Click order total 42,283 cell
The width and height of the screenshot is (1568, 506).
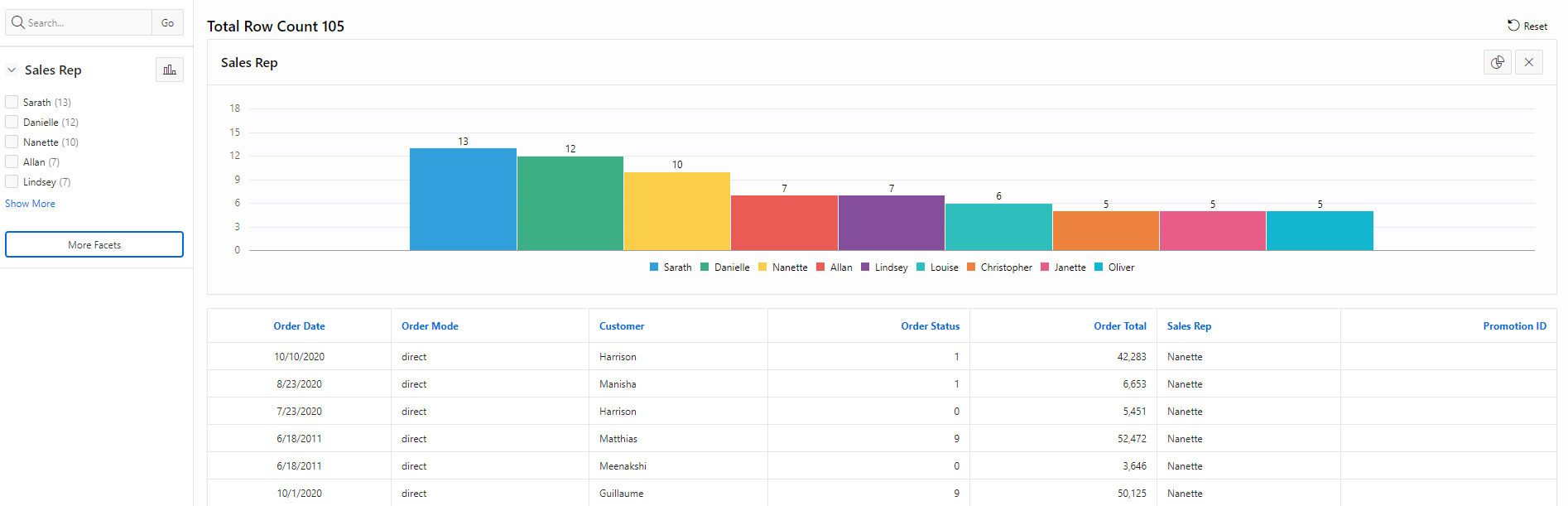(1063, 357)
